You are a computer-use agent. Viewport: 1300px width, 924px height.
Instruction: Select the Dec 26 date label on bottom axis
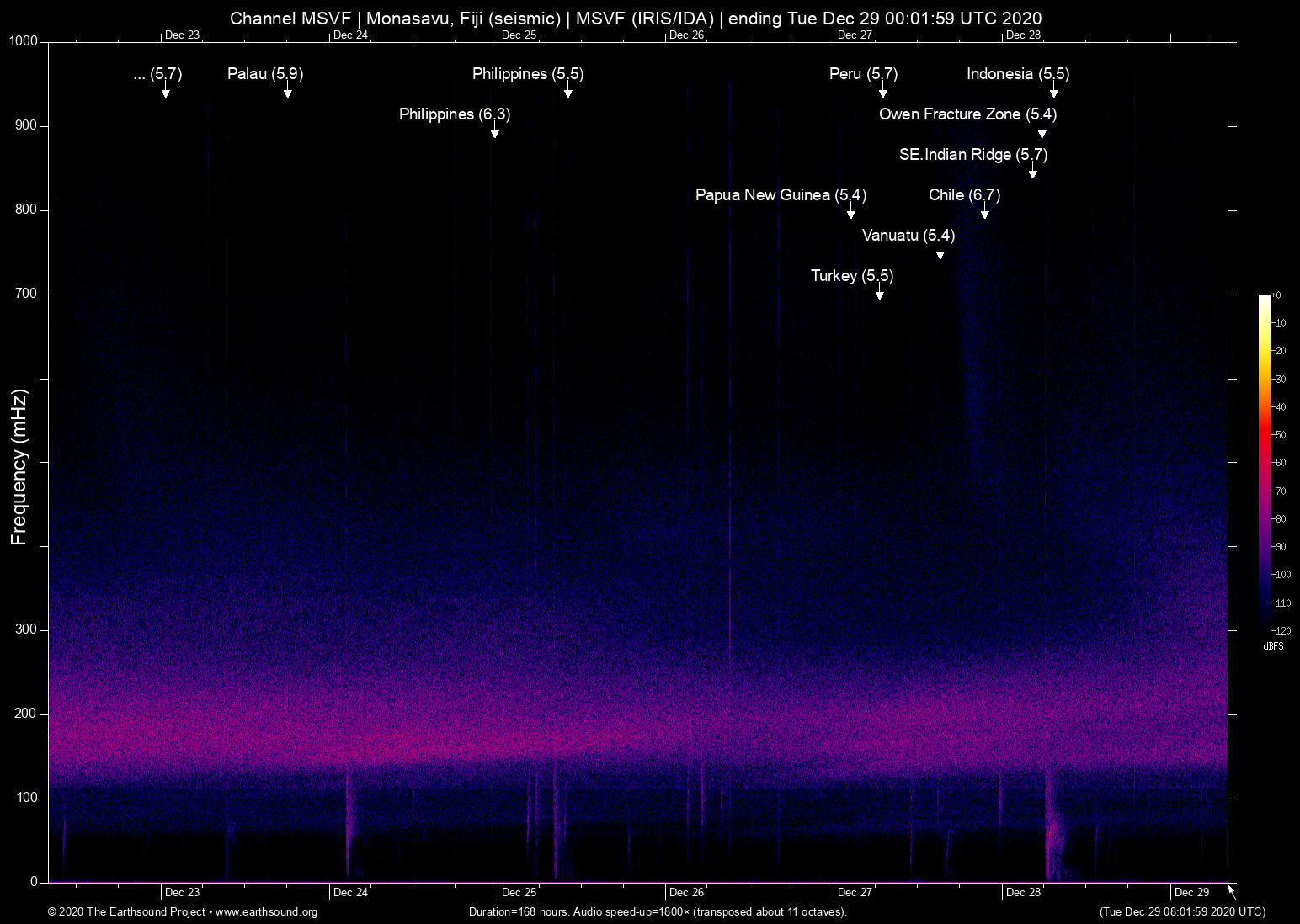tap(686, 892)
